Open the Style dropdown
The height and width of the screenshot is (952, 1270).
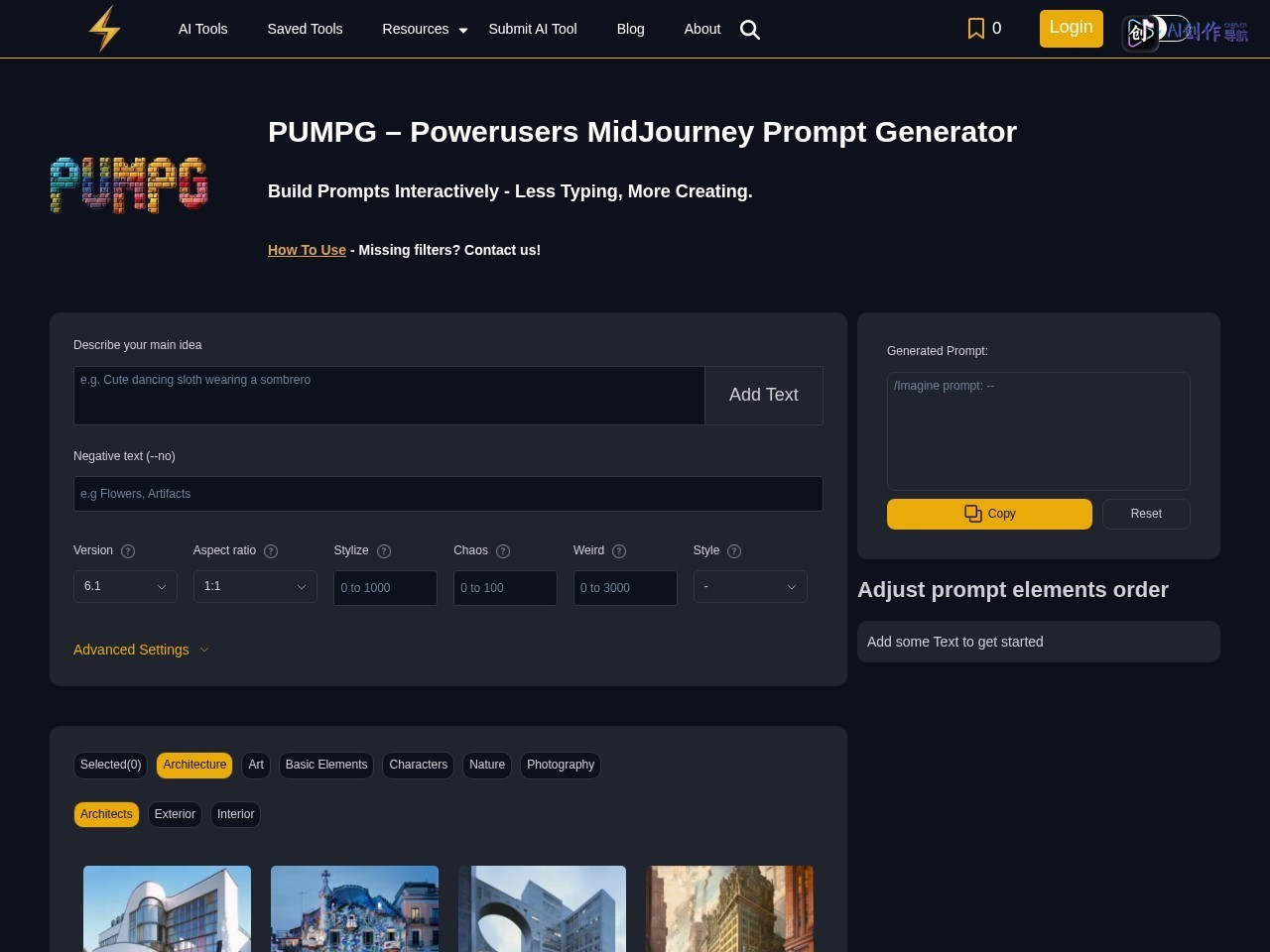tap(750, 586)
